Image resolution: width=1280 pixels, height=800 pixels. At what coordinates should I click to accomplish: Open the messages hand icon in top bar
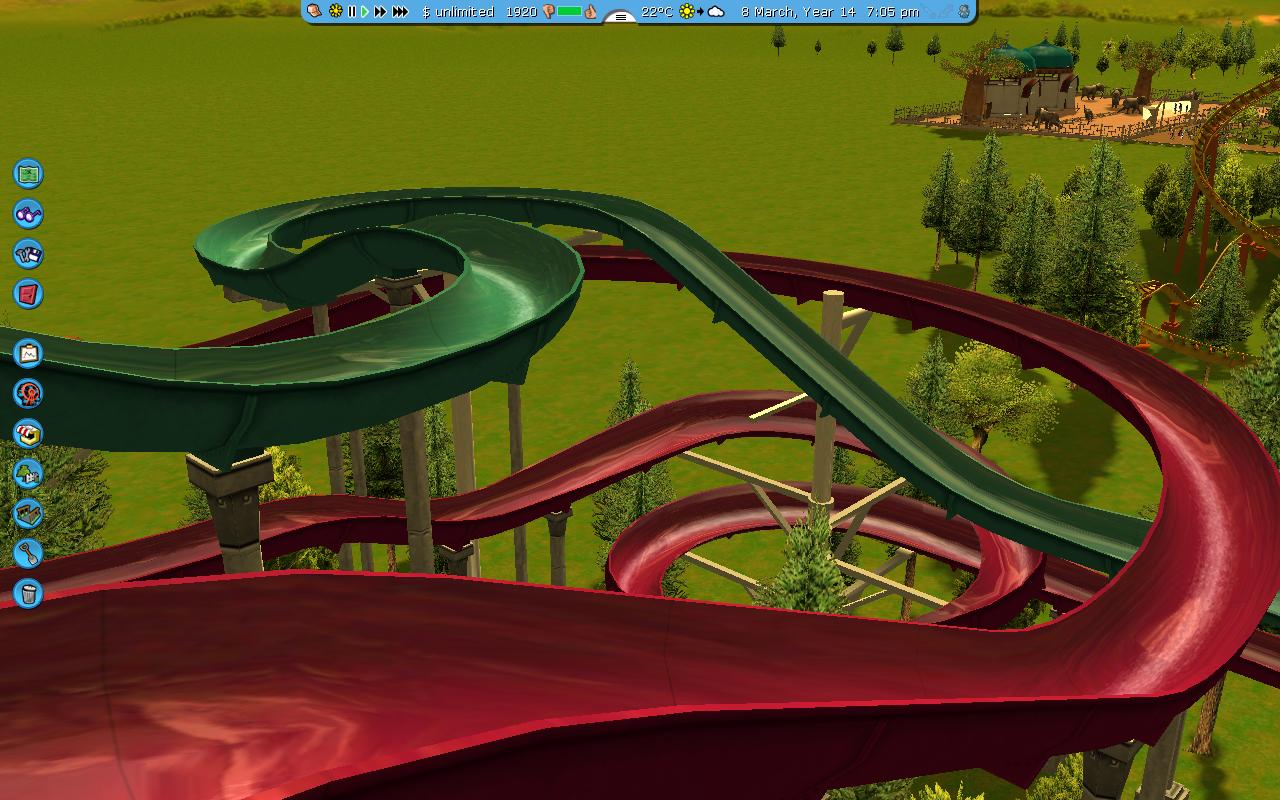tap(314, 11)
